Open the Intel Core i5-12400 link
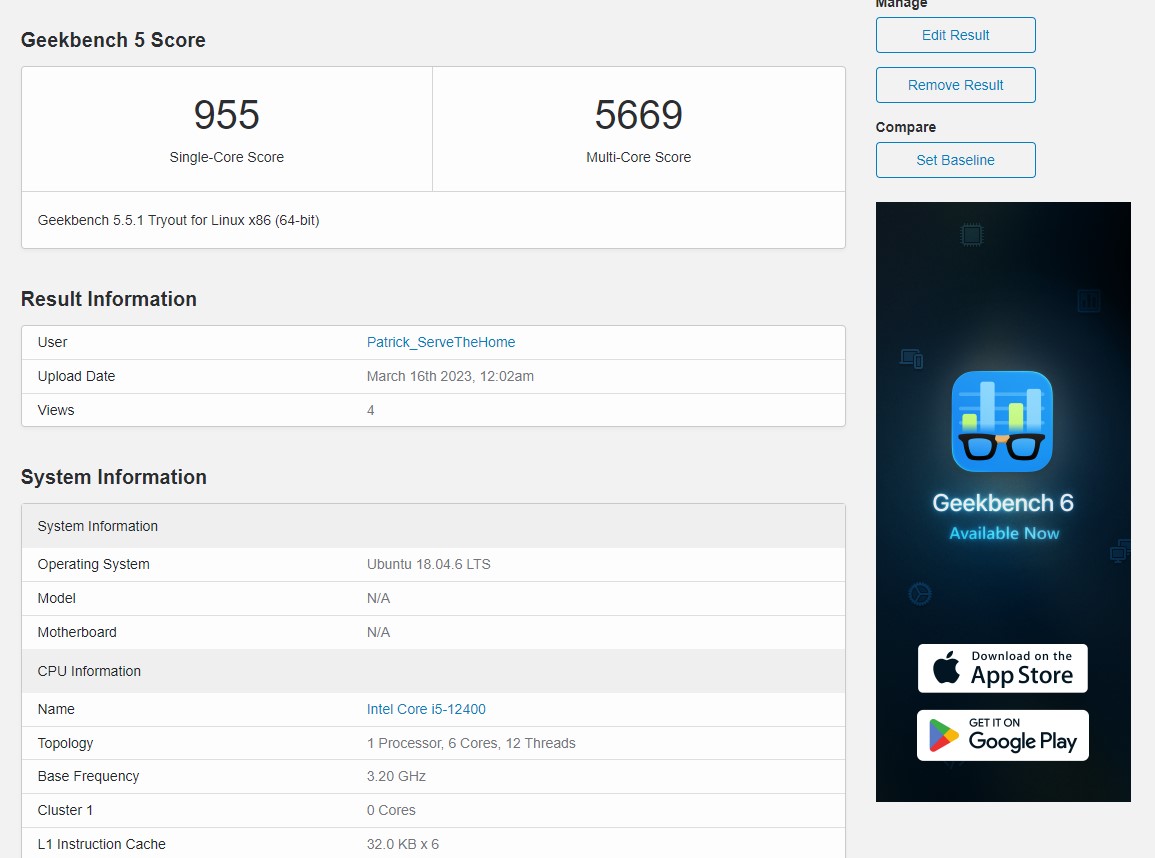1155x858 pixels. (x=426, y=709)
